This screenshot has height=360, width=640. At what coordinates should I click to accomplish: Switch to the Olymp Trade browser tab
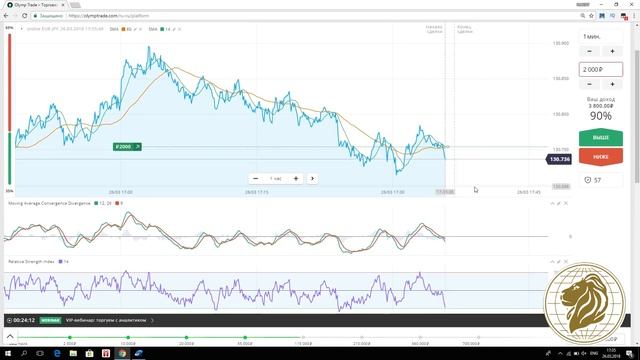tap(36, 5)
